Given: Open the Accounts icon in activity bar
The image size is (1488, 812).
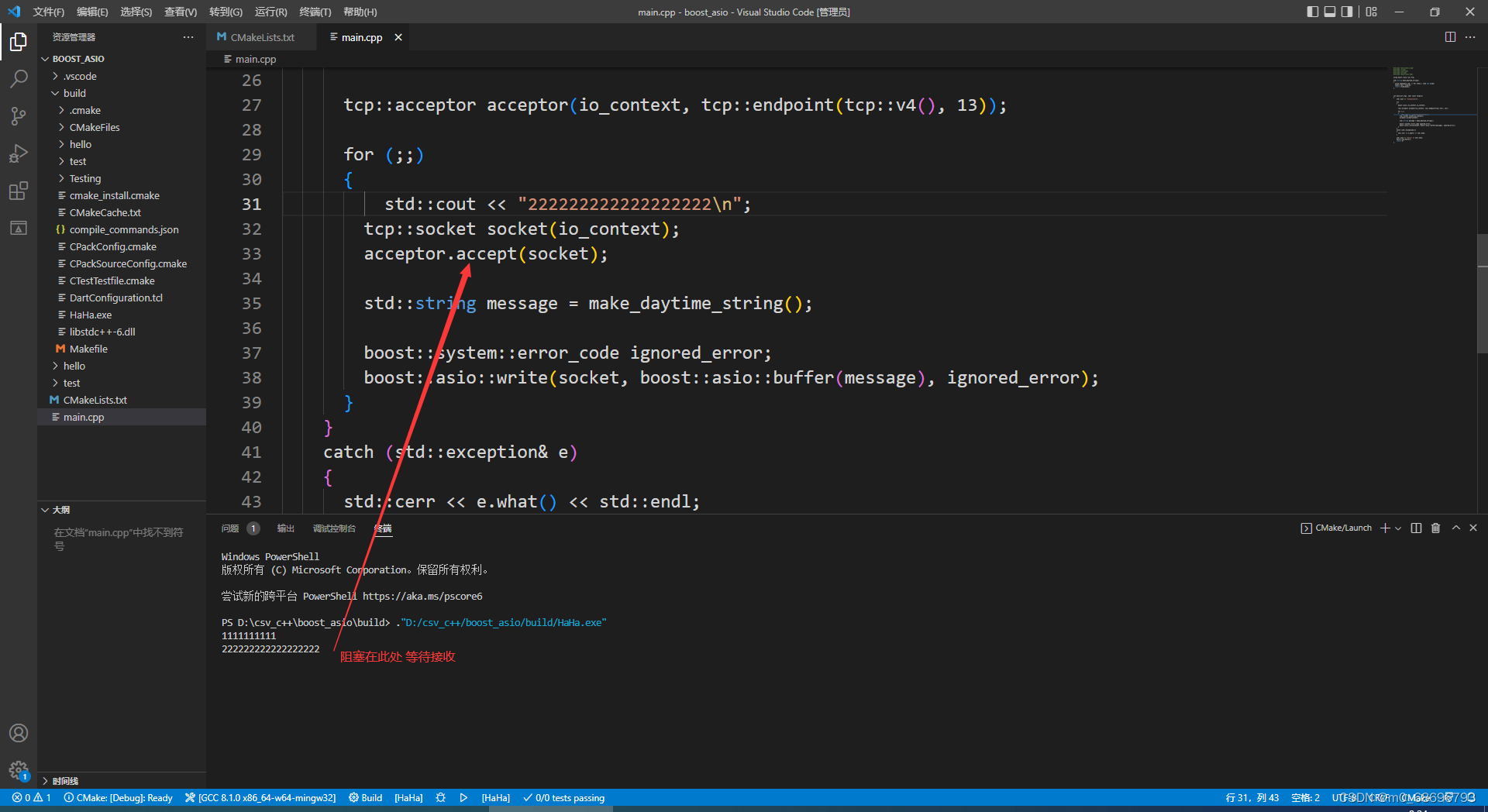Looking at the screenshot, I should (19, 732).
